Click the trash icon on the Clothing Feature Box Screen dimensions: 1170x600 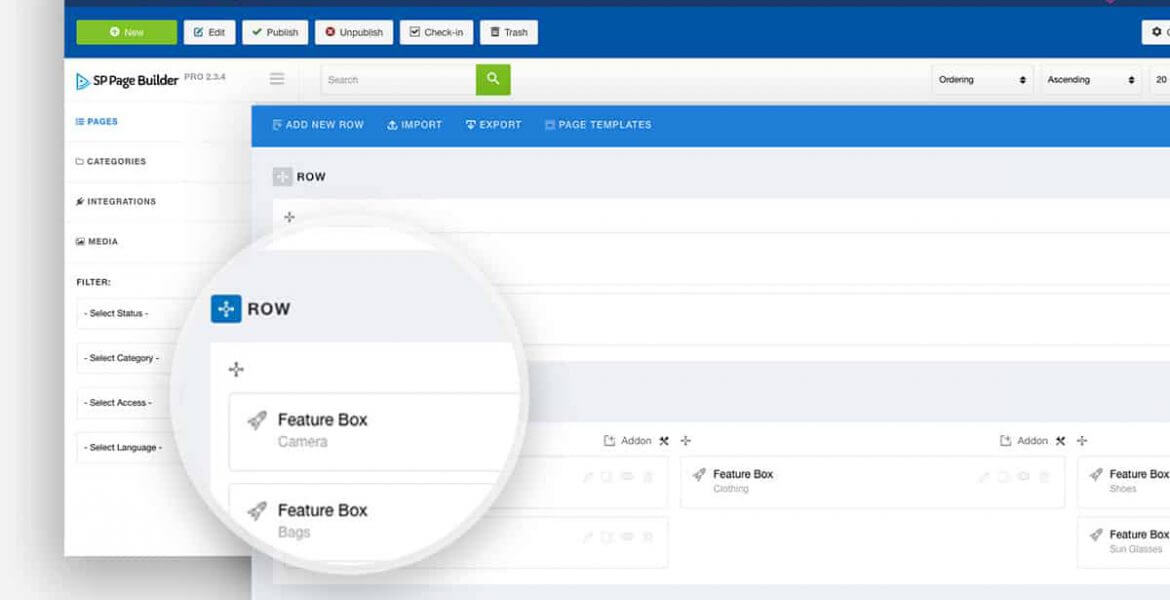pyautogui.click(x=1045, y=477)
